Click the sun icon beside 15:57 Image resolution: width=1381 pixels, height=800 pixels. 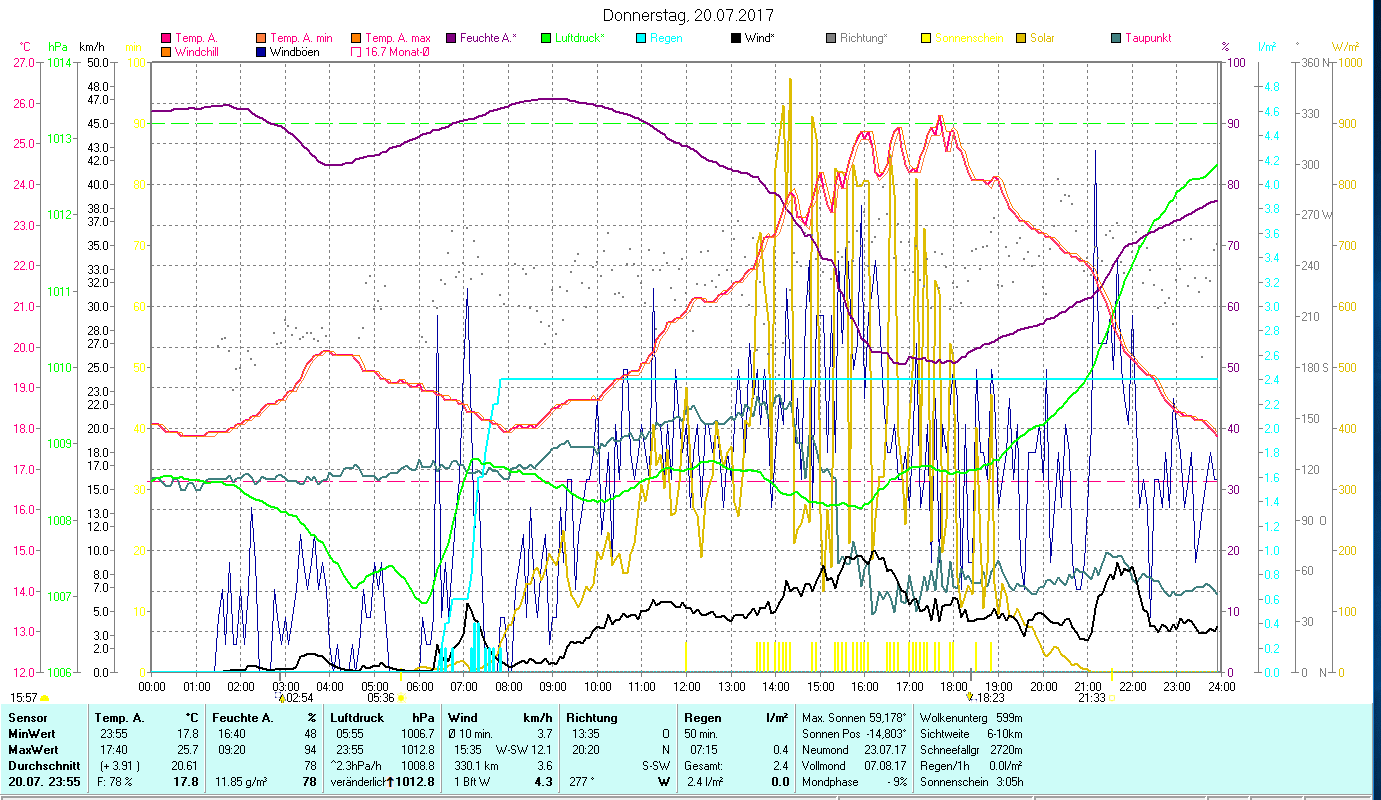[x=44, y=698]
